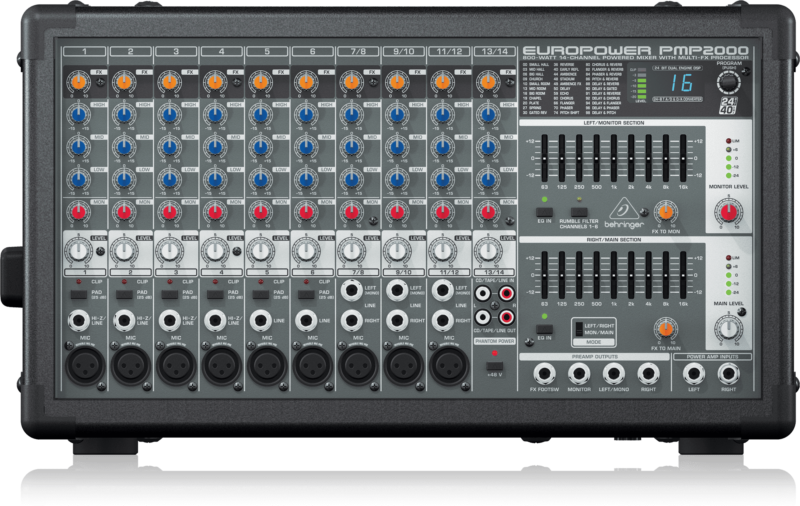Click channel 4 red MON knob
800x506 pixels.
[x=215, y=212]
